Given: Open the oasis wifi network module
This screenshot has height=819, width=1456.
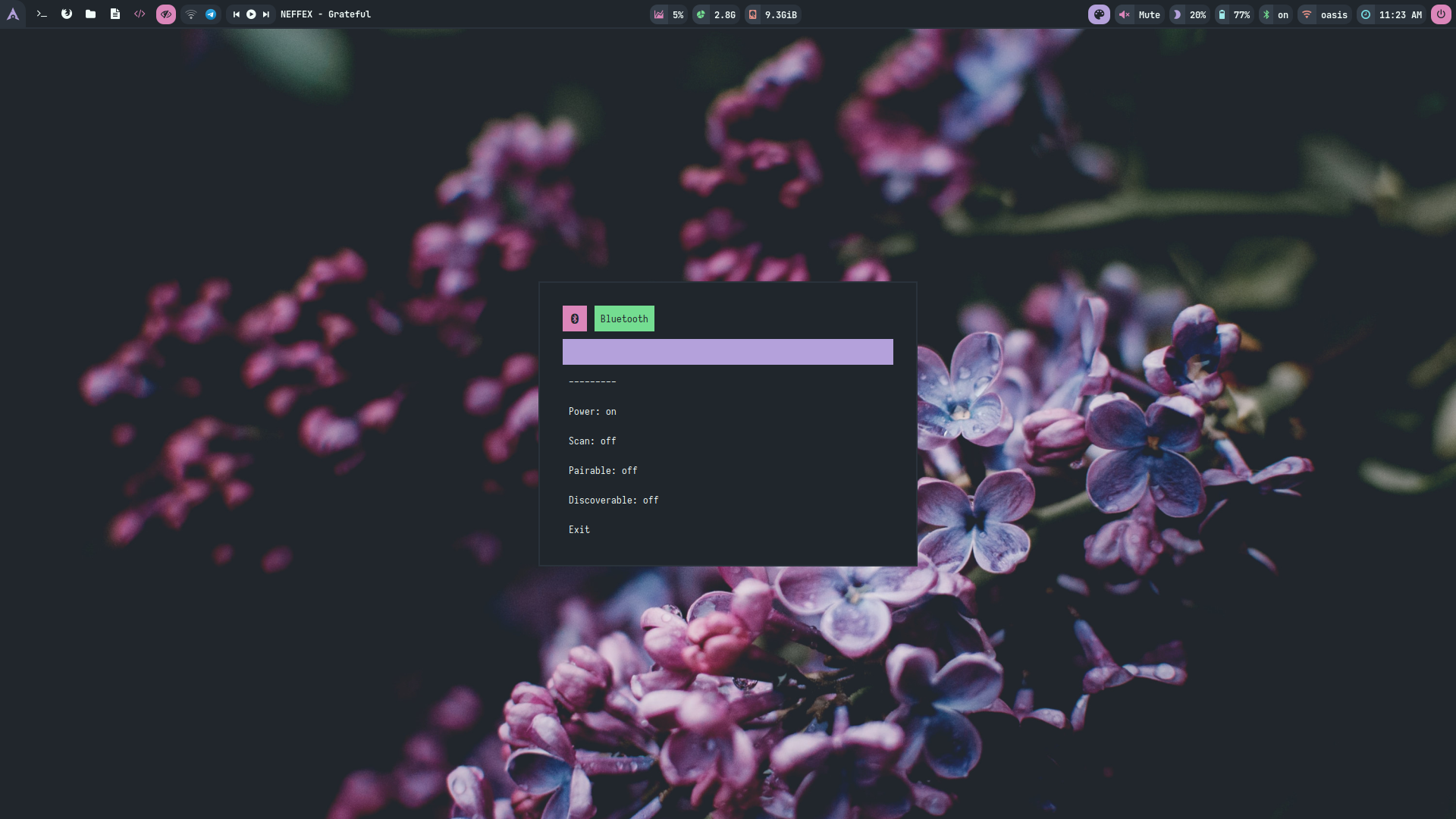Looking at the screenshot, I should click(1326, 14).
